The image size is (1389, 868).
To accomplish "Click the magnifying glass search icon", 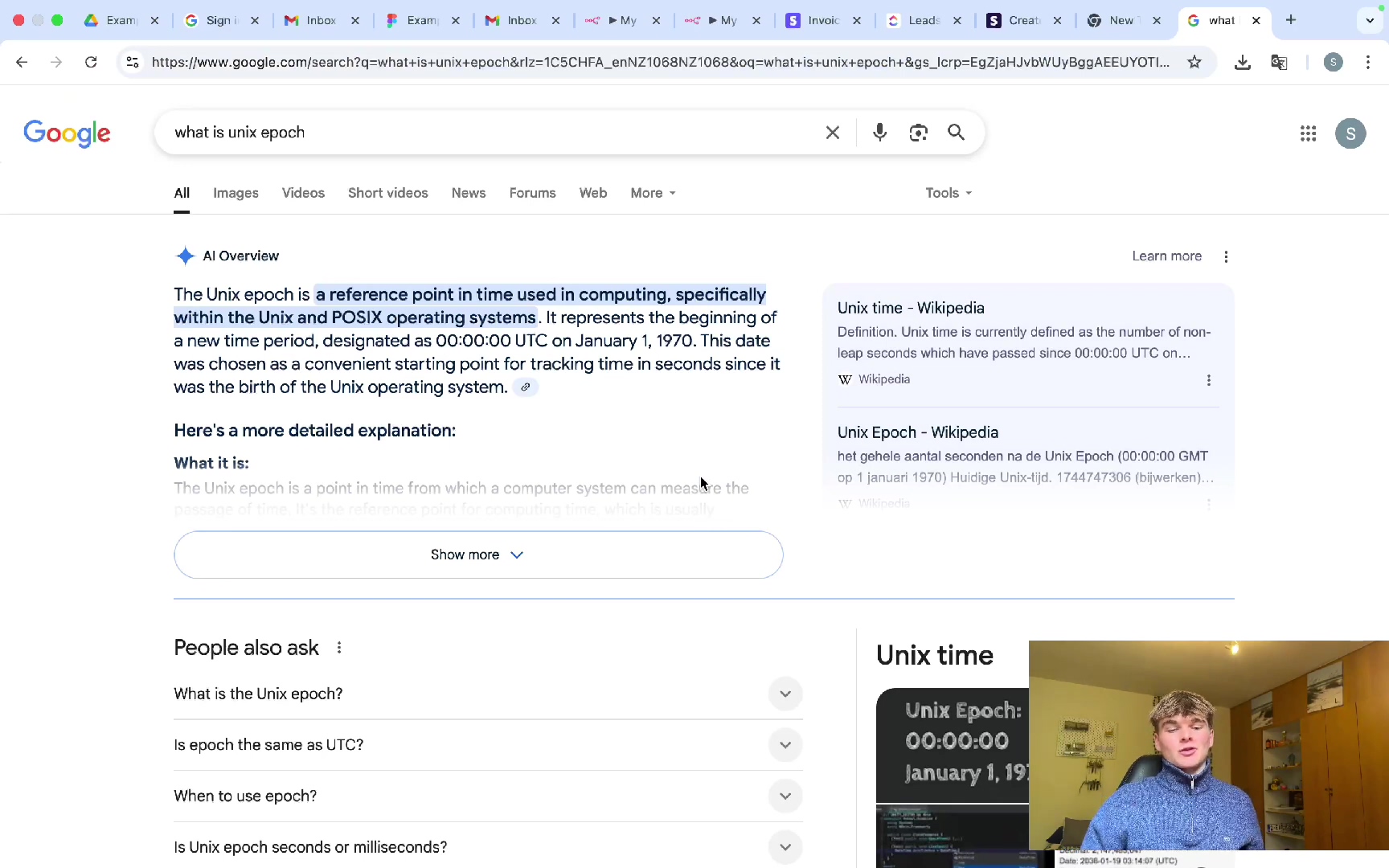I will pyautogui.click(x=956, y=133).
